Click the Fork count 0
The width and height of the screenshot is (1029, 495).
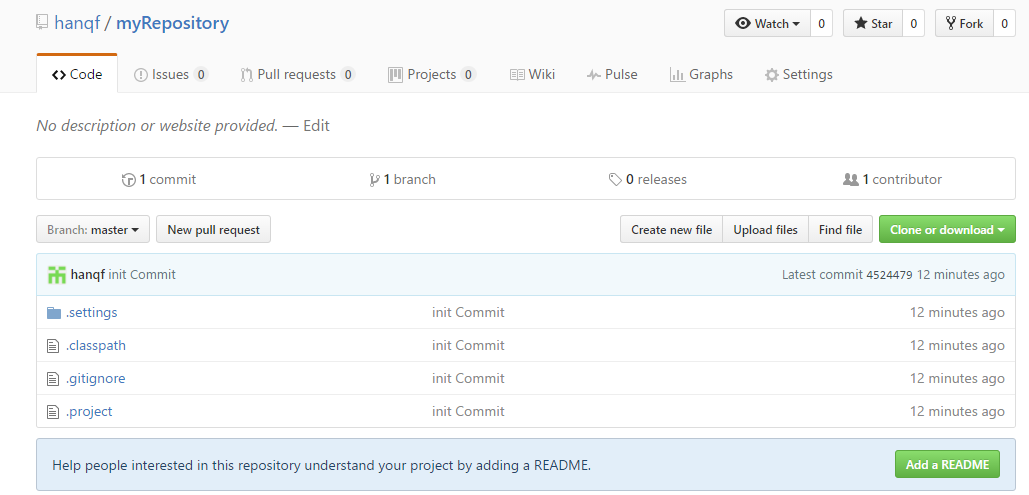point(1005,24)
